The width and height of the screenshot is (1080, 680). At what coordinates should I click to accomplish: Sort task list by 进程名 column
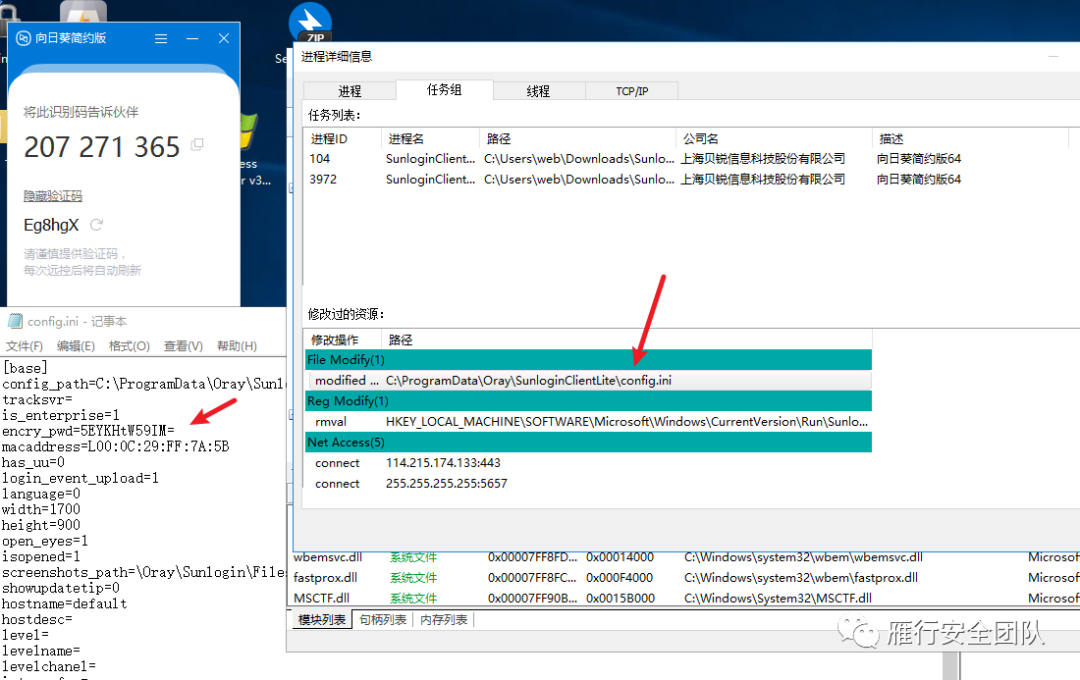point(430,138)
